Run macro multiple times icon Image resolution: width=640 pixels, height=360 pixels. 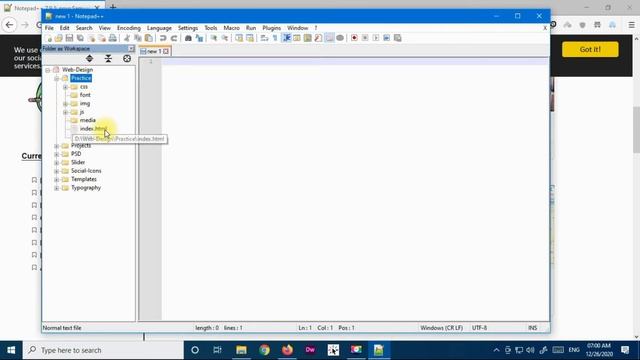pyautogui.click(x=387, y=38)
